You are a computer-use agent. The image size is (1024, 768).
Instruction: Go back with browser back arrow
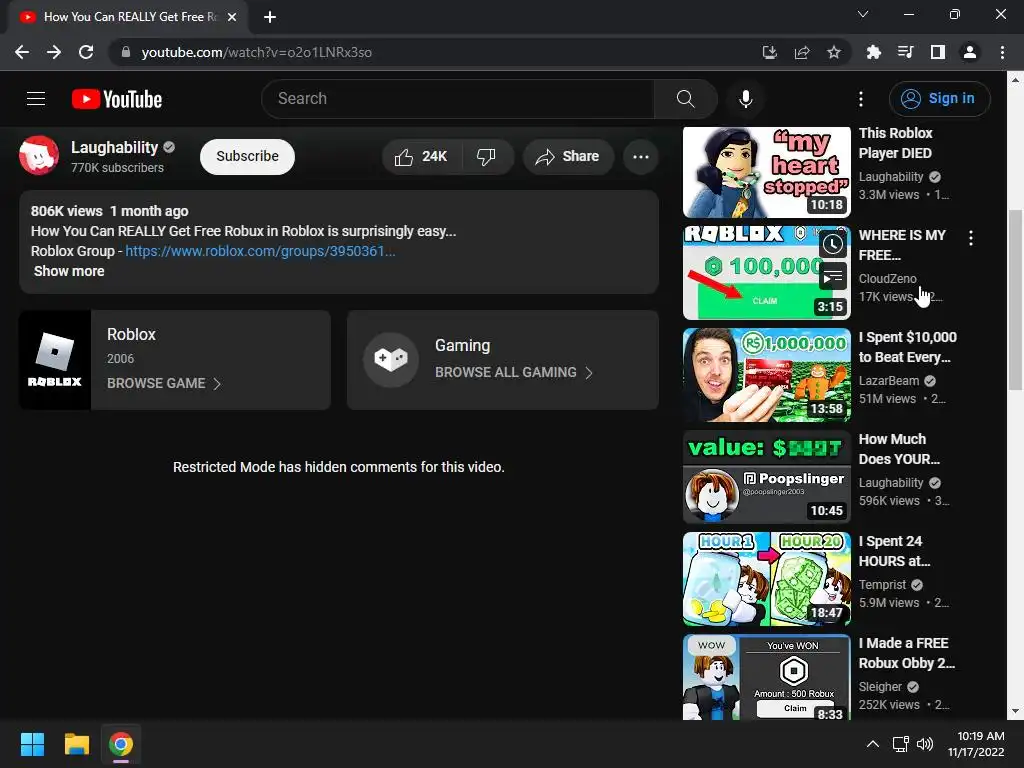(22, 52)
